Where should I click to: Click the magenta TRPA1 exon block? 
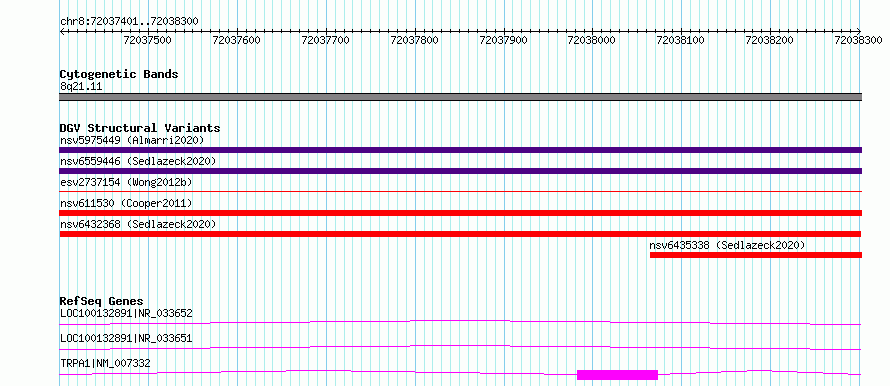tap(618, 375)
